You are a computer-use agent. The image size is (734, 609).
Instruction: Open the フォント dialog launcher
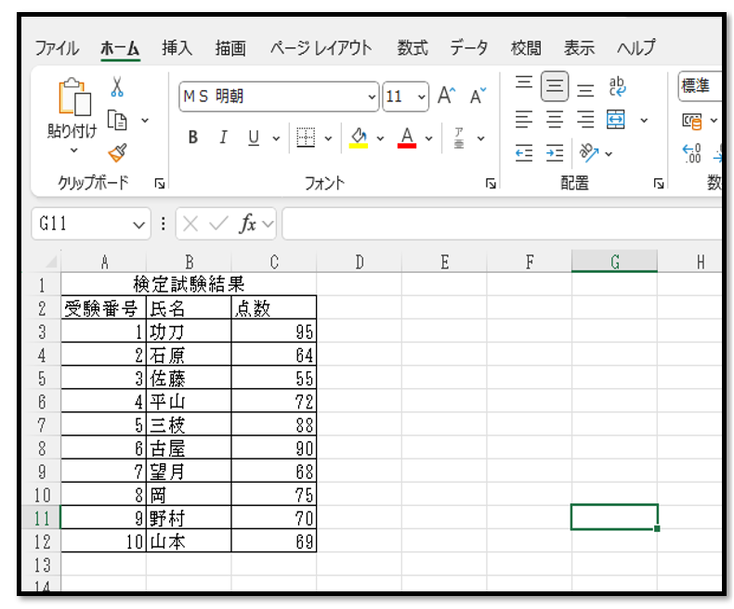point(491,184)
